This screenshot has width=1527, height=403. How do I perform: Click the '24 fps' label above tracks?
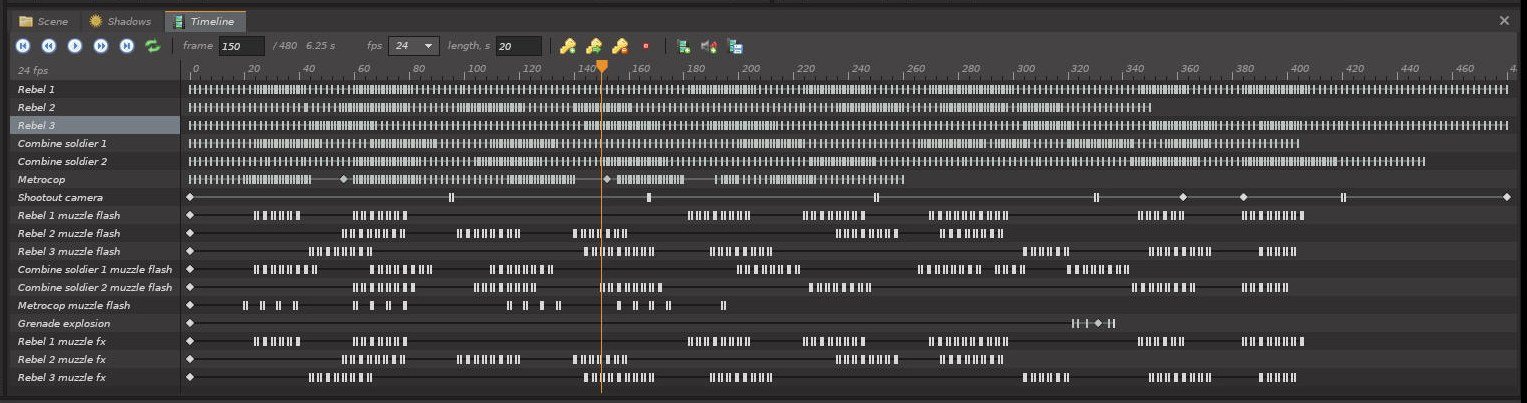click(x=32, y=71)
